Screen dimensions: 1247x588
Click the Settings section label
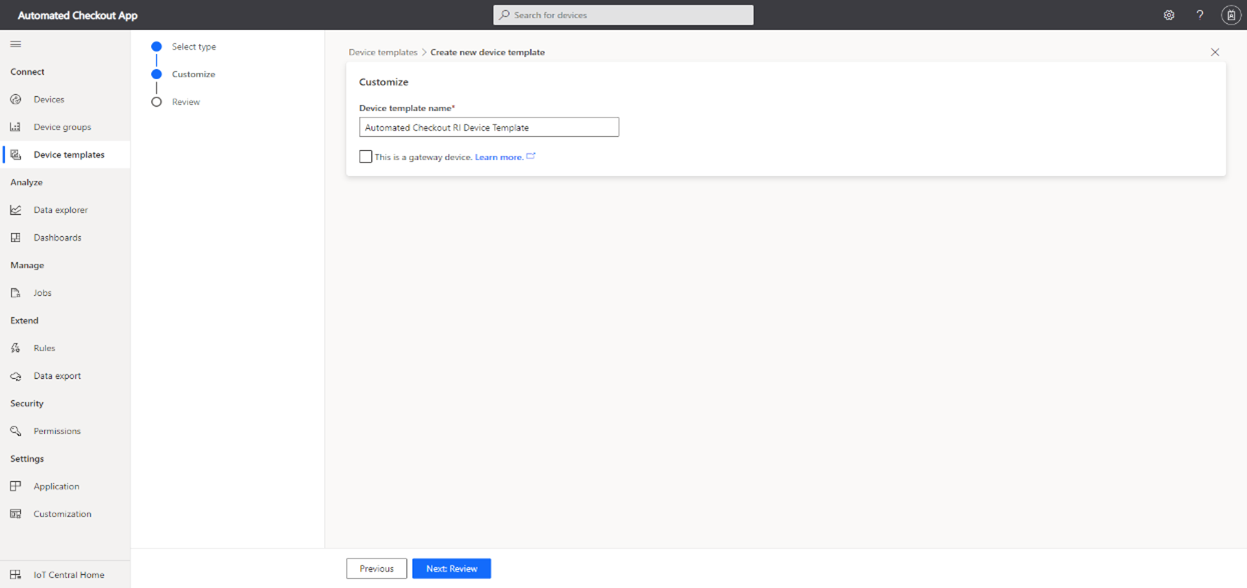click(27, 458)
